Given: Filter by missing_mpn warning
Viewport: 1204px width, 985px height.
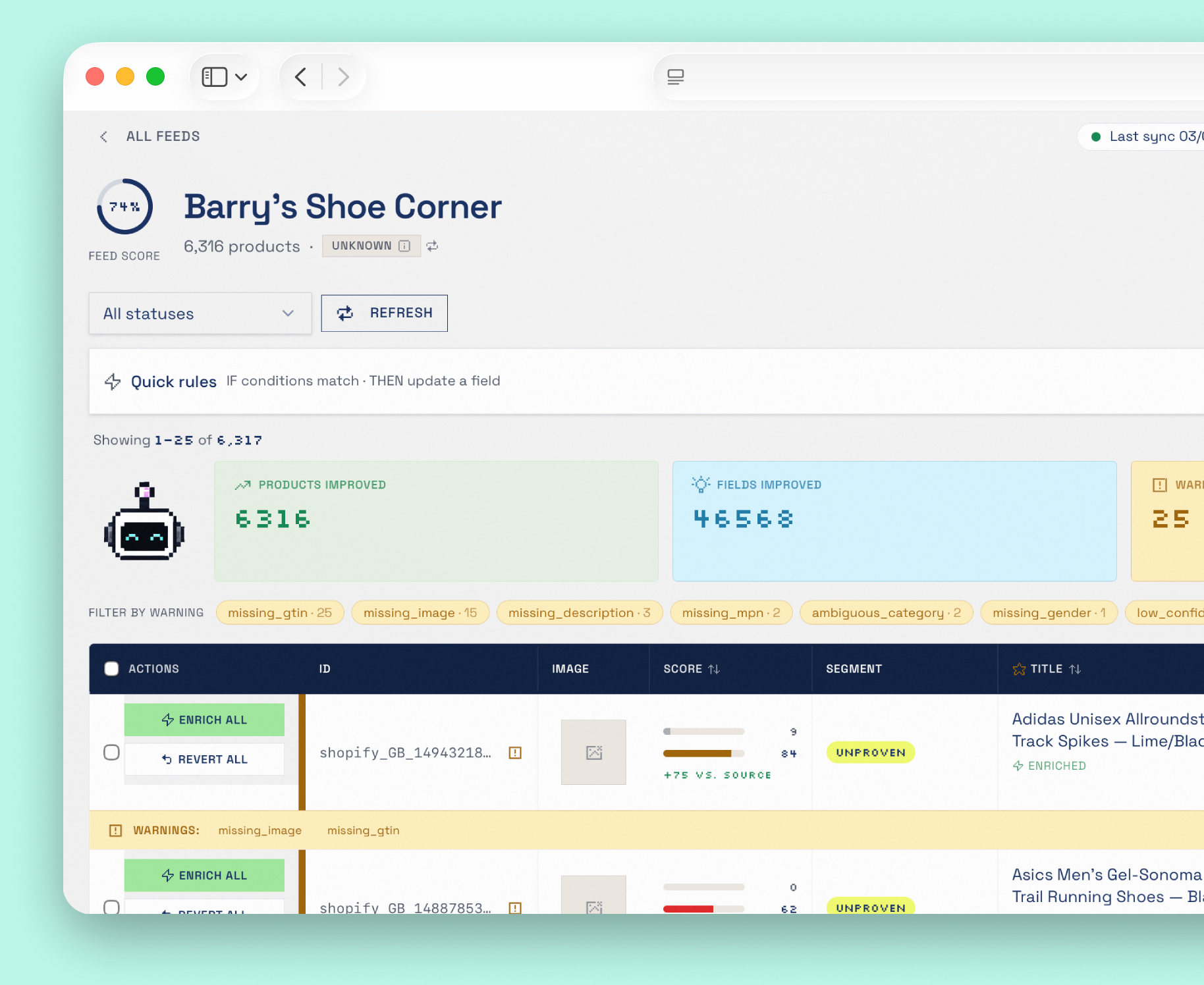Looking at the screenshot, I should point(731,613).
